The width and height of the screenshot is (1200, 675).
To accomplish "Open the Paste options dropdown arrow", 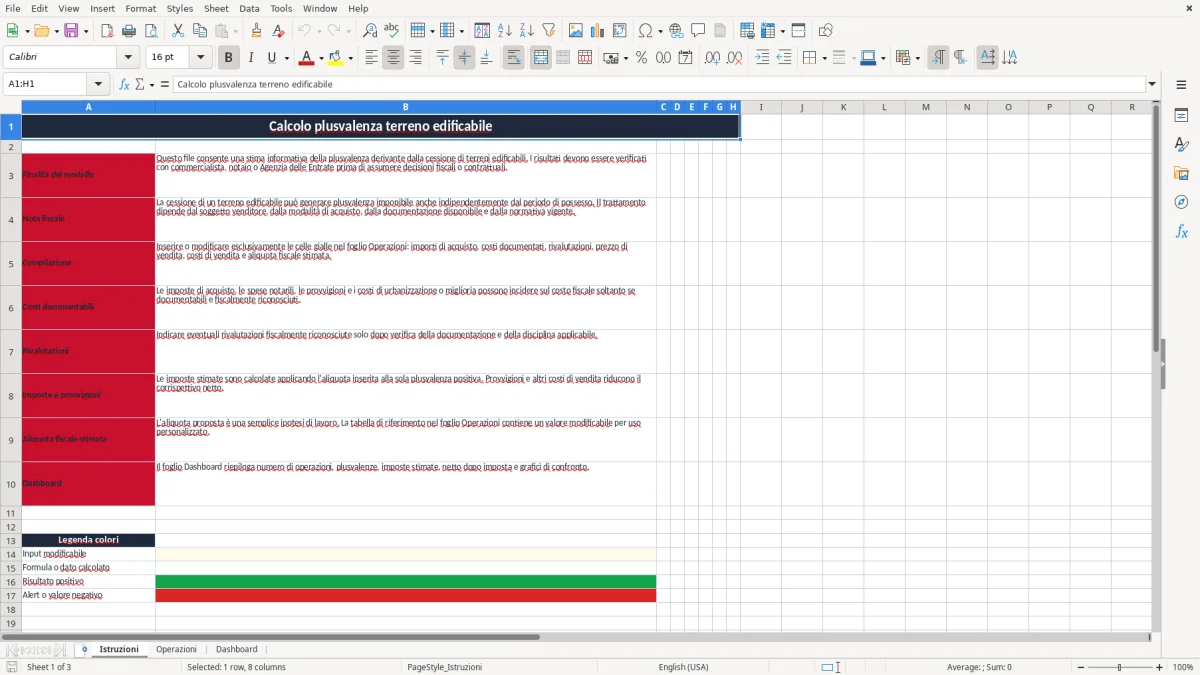I will pyautogui.click(x=235, y=31).
